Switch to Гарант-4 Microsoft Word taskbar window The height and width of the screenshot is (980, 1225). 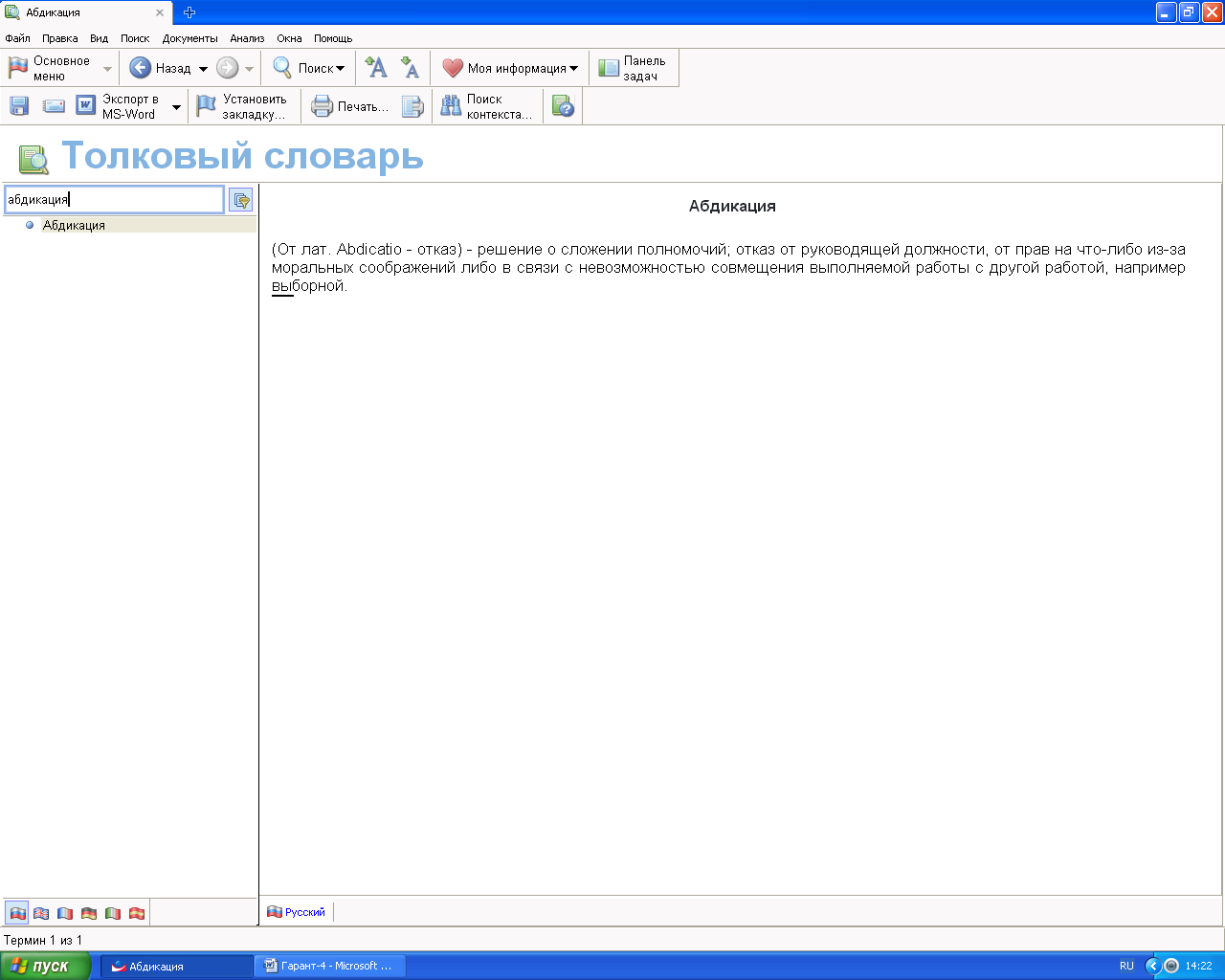[x=331, y=966]
